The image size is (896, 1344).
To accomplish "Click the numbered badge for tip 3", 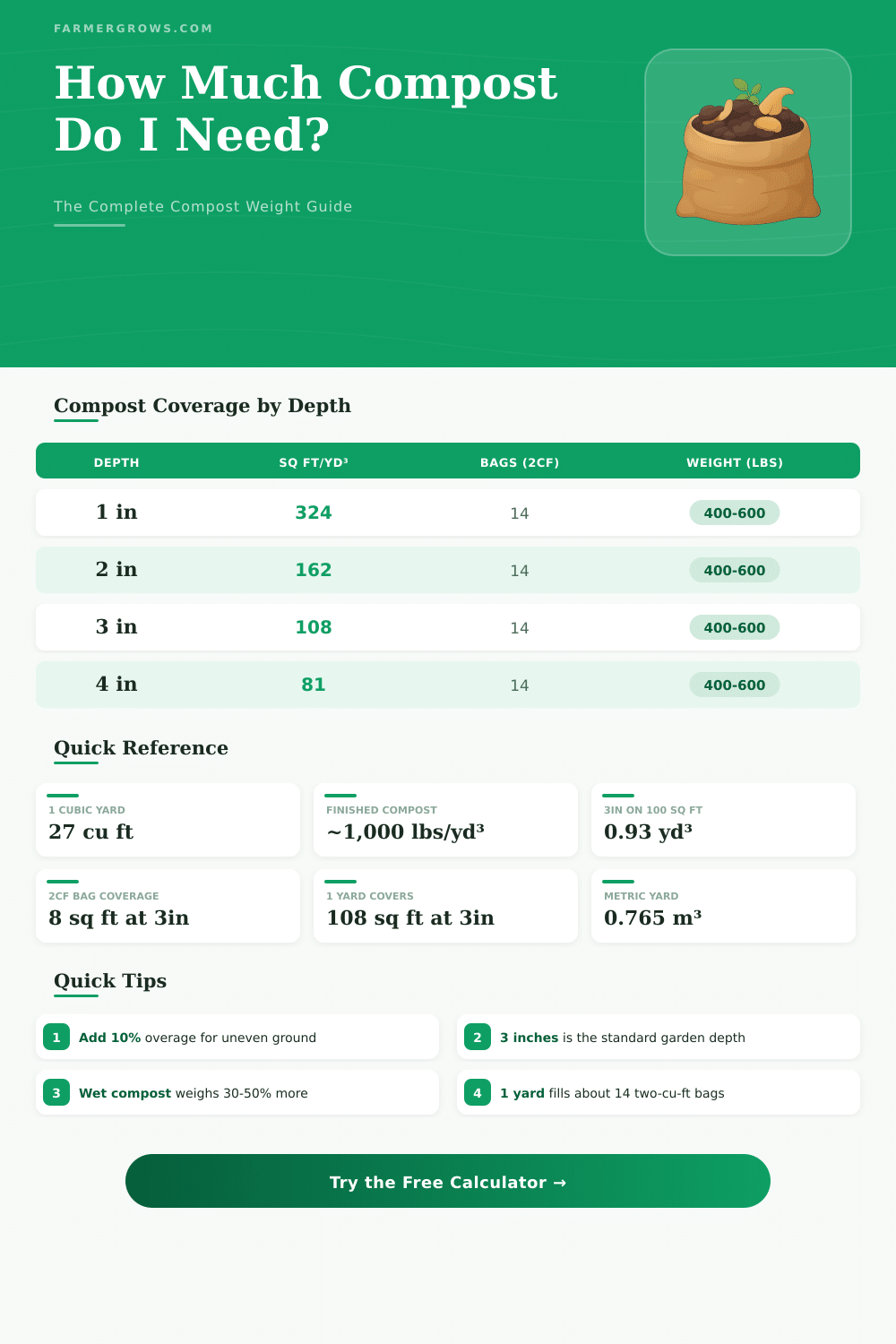I will pos(56,1092).
